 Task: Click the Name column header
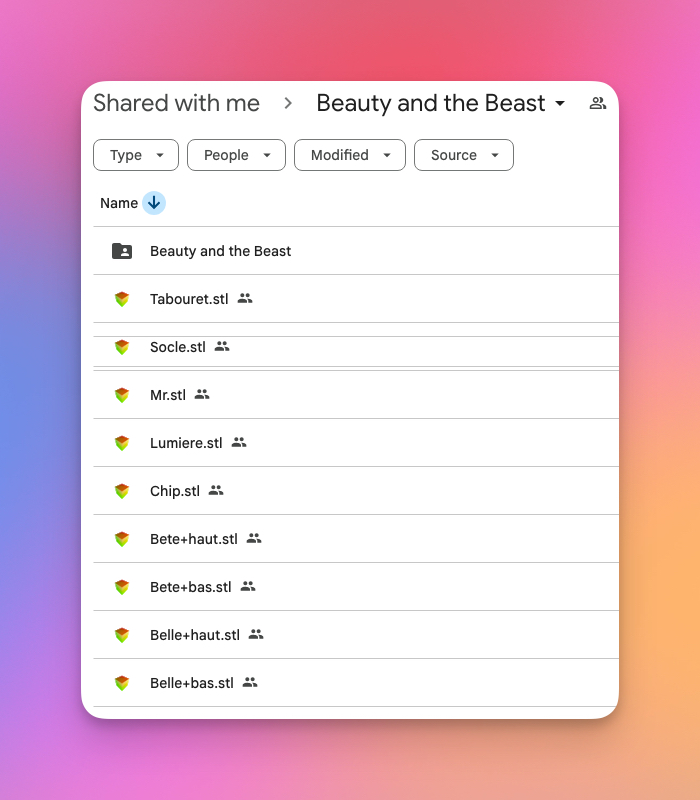coord(119,203)
